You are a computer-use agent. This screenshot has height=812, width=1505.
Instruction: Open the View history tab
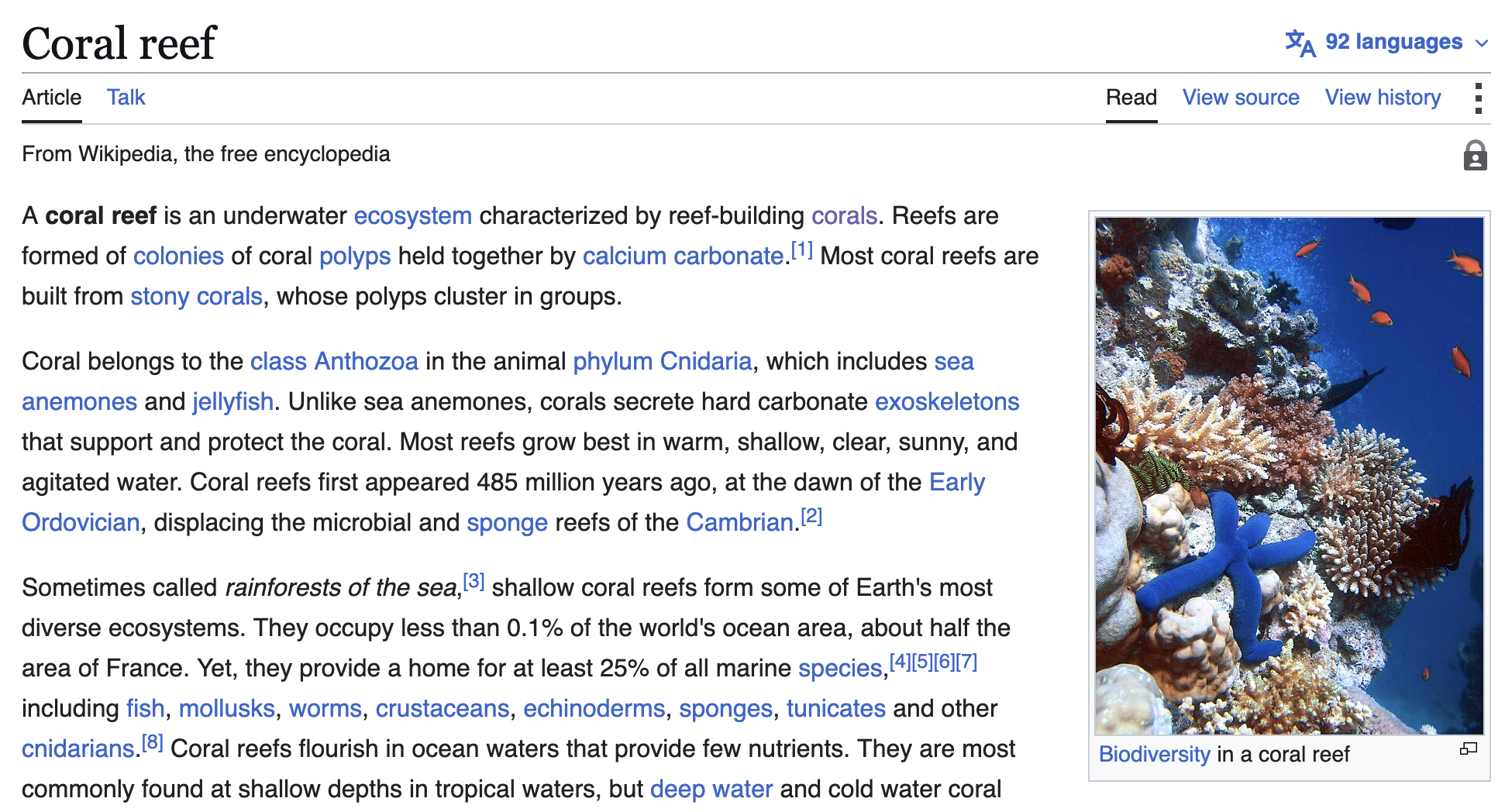[x=1383, y=98]
